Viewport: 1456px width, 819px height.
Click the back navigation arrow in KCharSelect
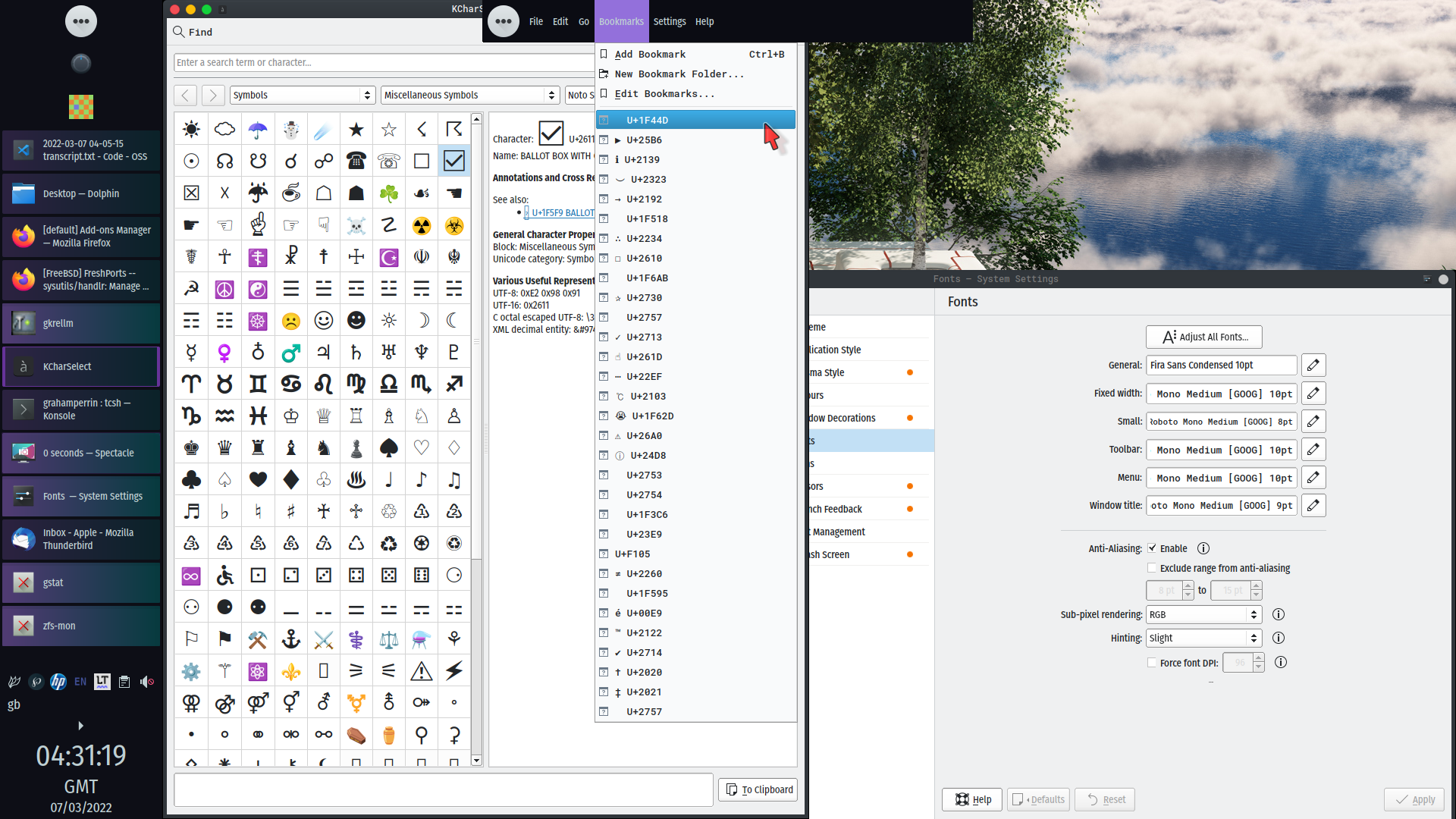tap(185, 95)
